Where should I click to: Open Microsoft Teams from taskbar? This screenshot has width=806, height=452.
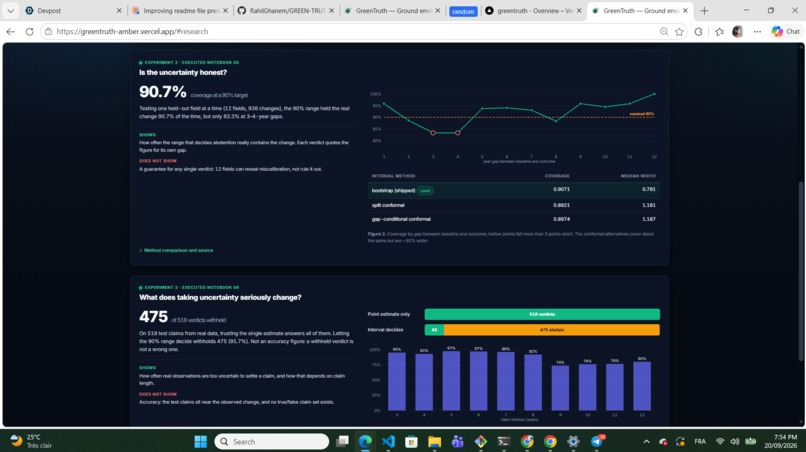click(x=457, y=441)
